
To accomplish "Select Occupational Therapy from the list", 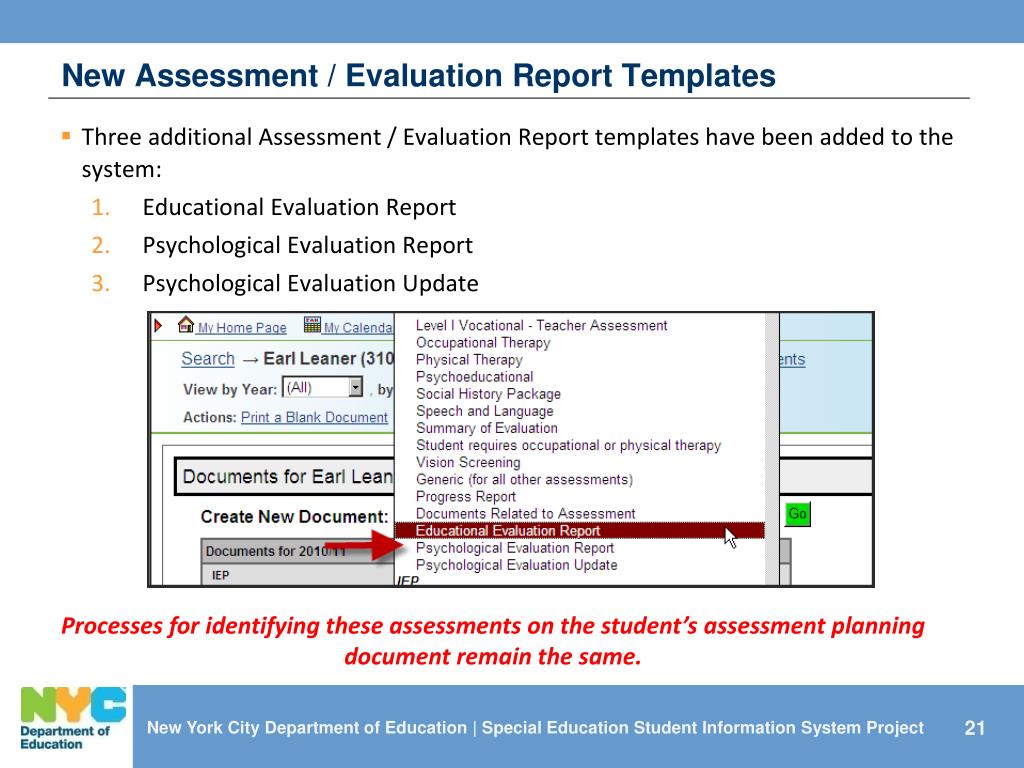I will 483,342.
